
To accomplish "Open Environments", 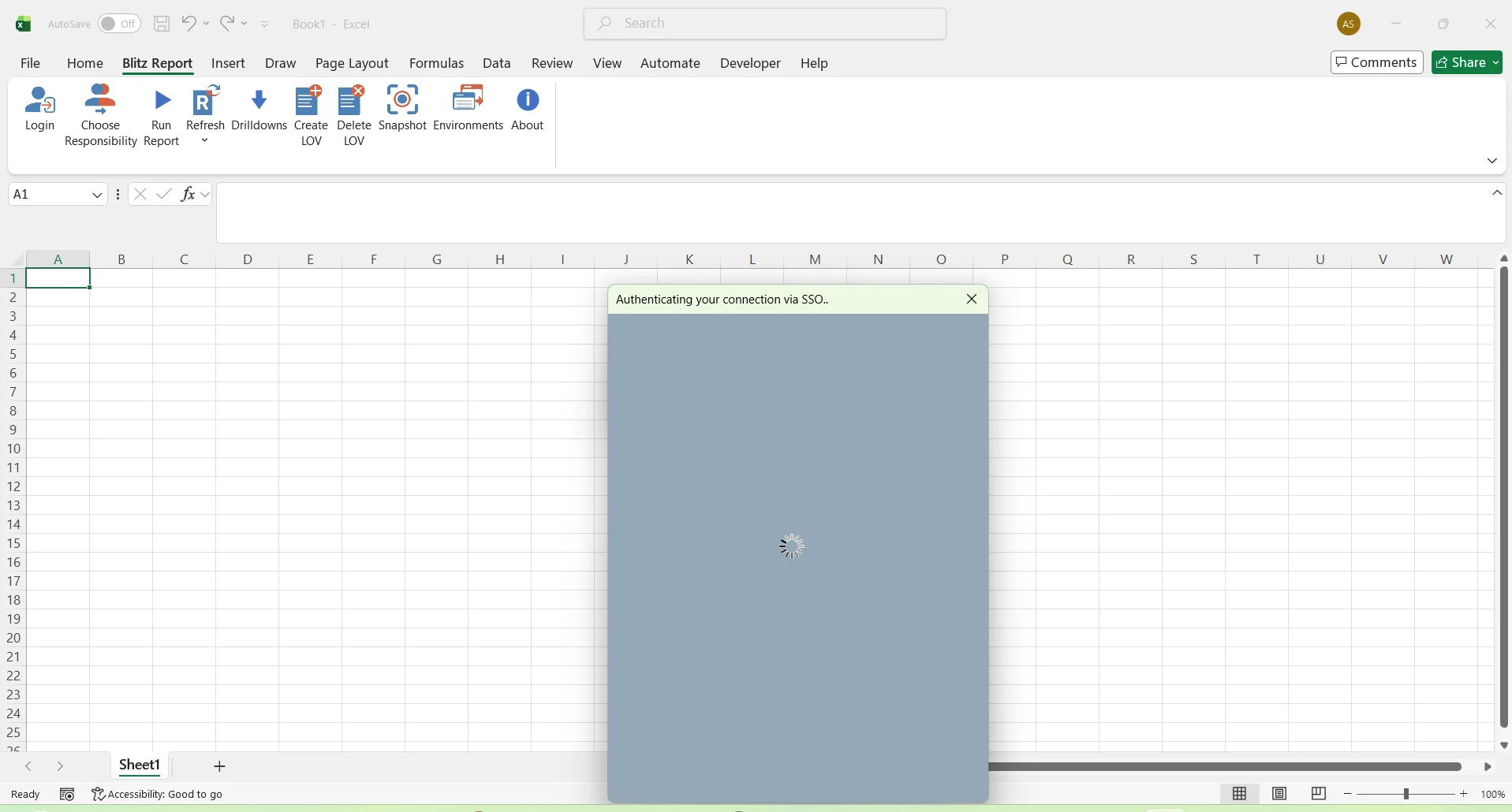I will point(469,109).
